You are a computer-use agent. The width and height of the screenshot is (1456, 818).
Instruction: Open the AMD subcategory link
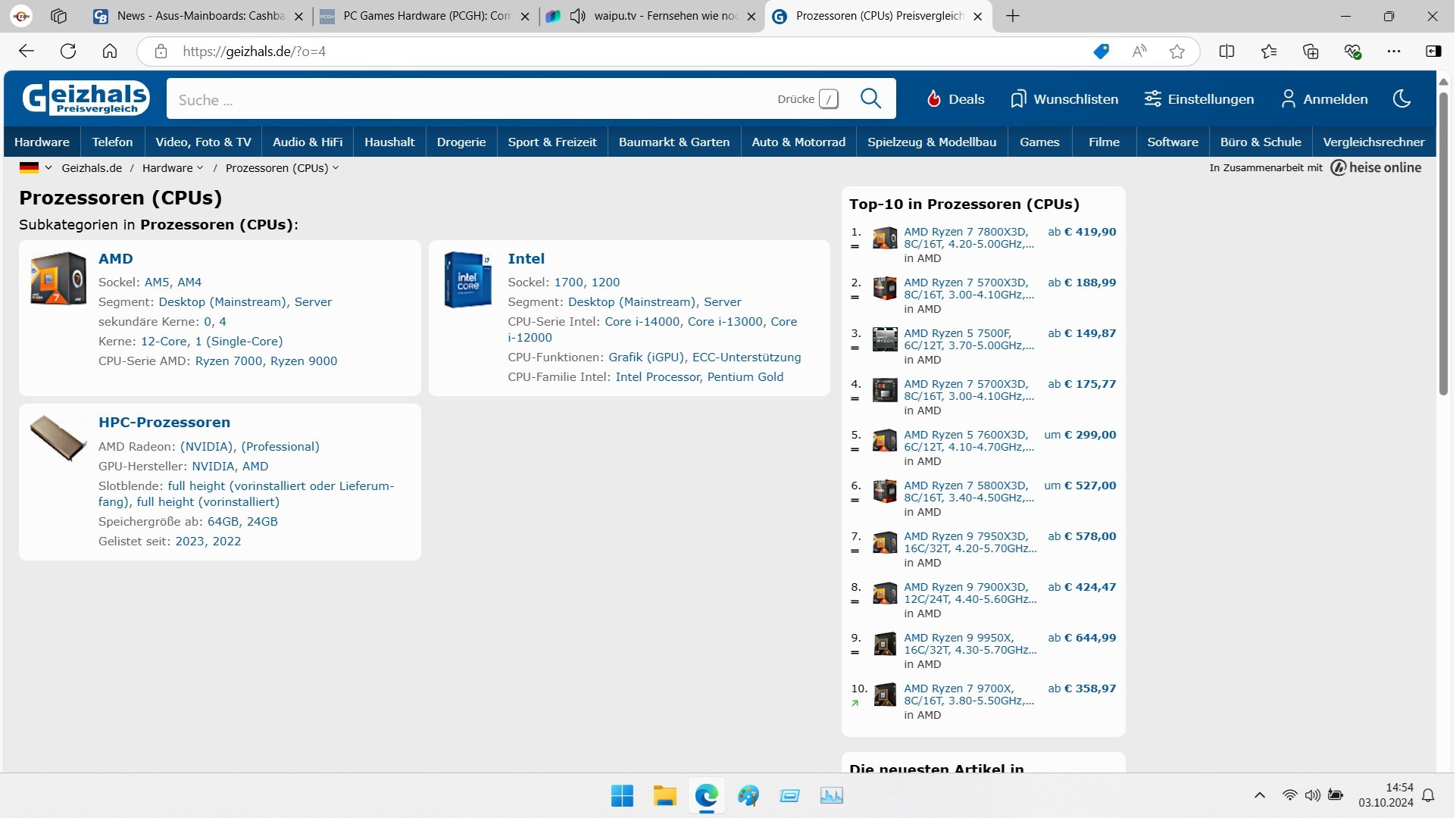(115, 259)
